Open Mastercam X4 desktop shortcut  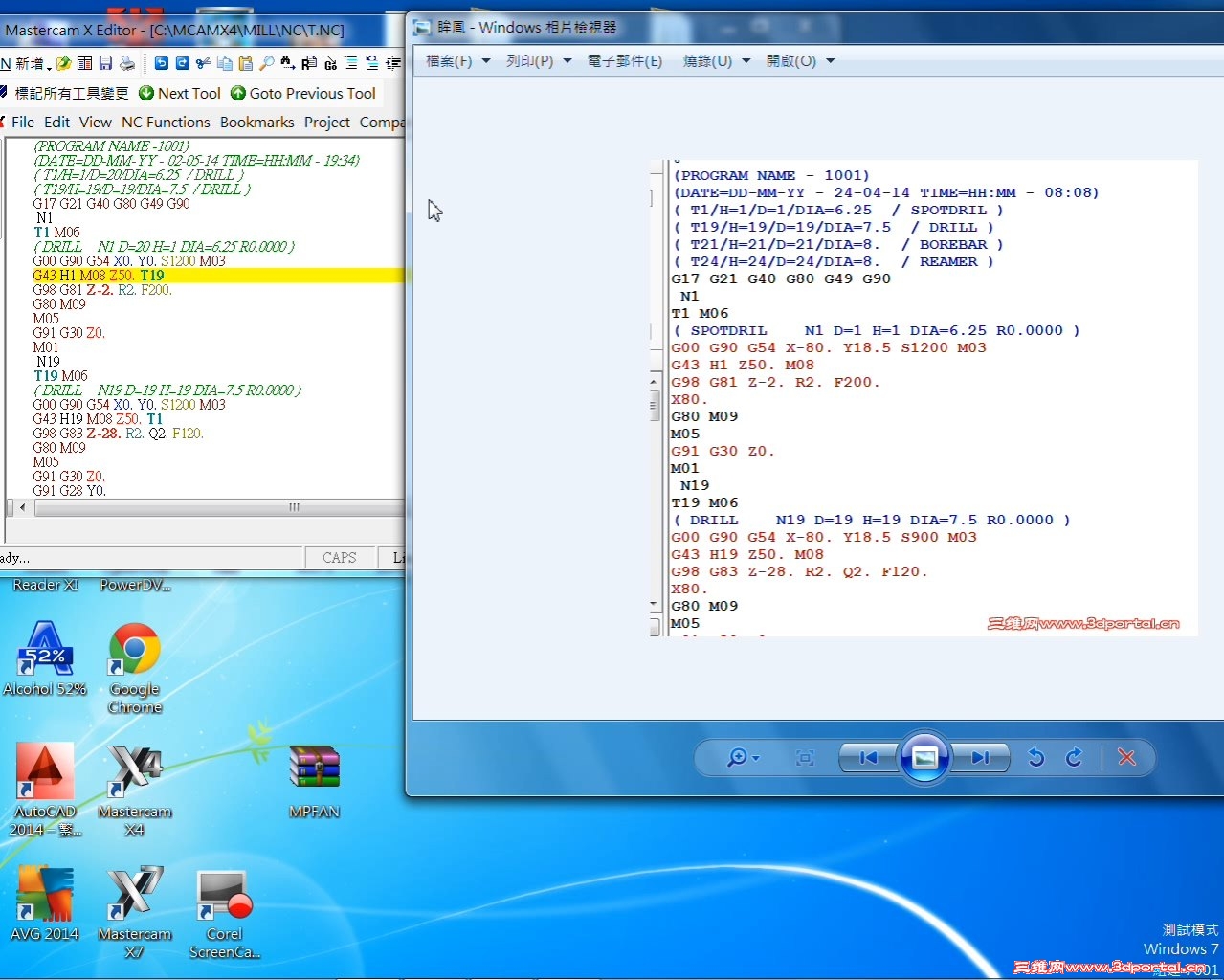click(135, 790)
